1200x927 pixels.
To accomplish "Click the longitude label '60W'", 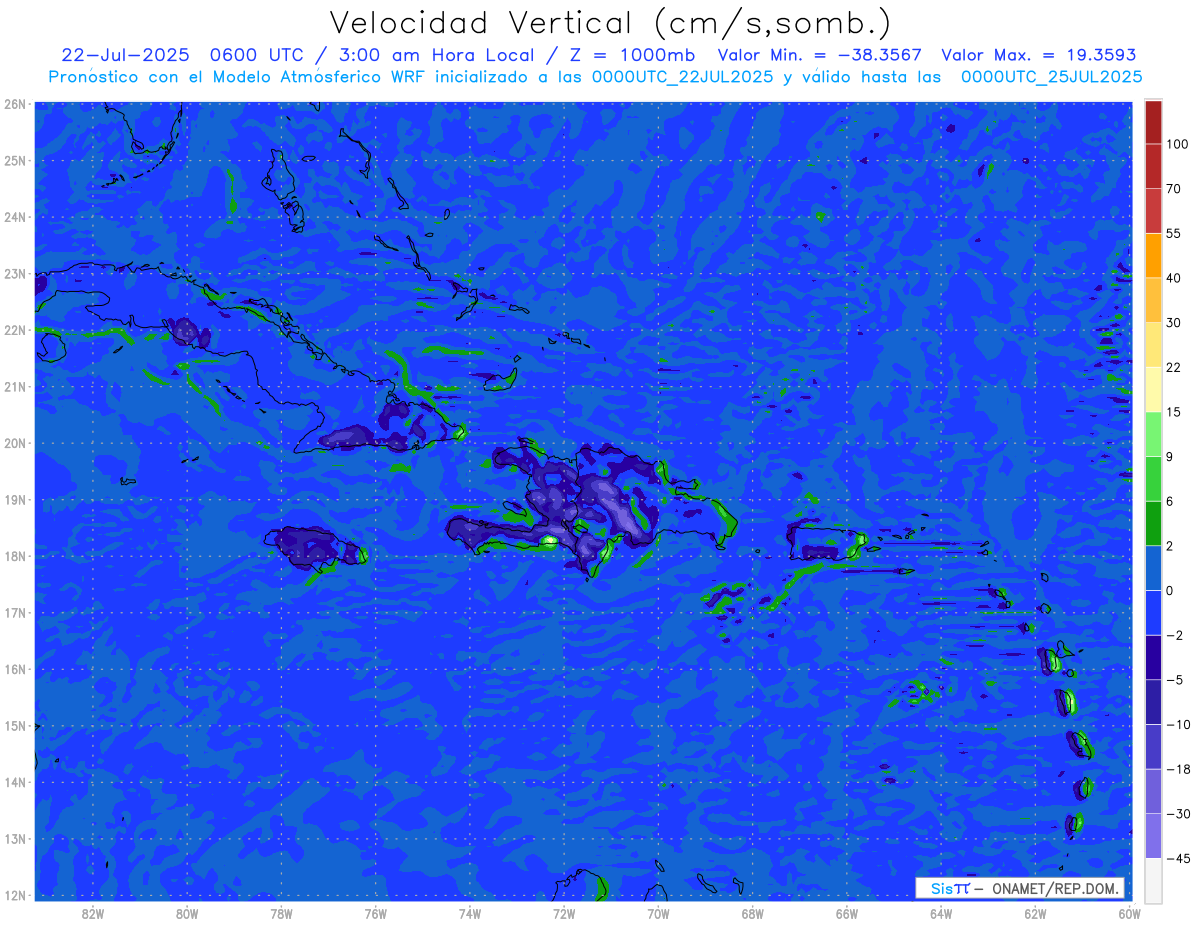I will (x=1129, y=913).
